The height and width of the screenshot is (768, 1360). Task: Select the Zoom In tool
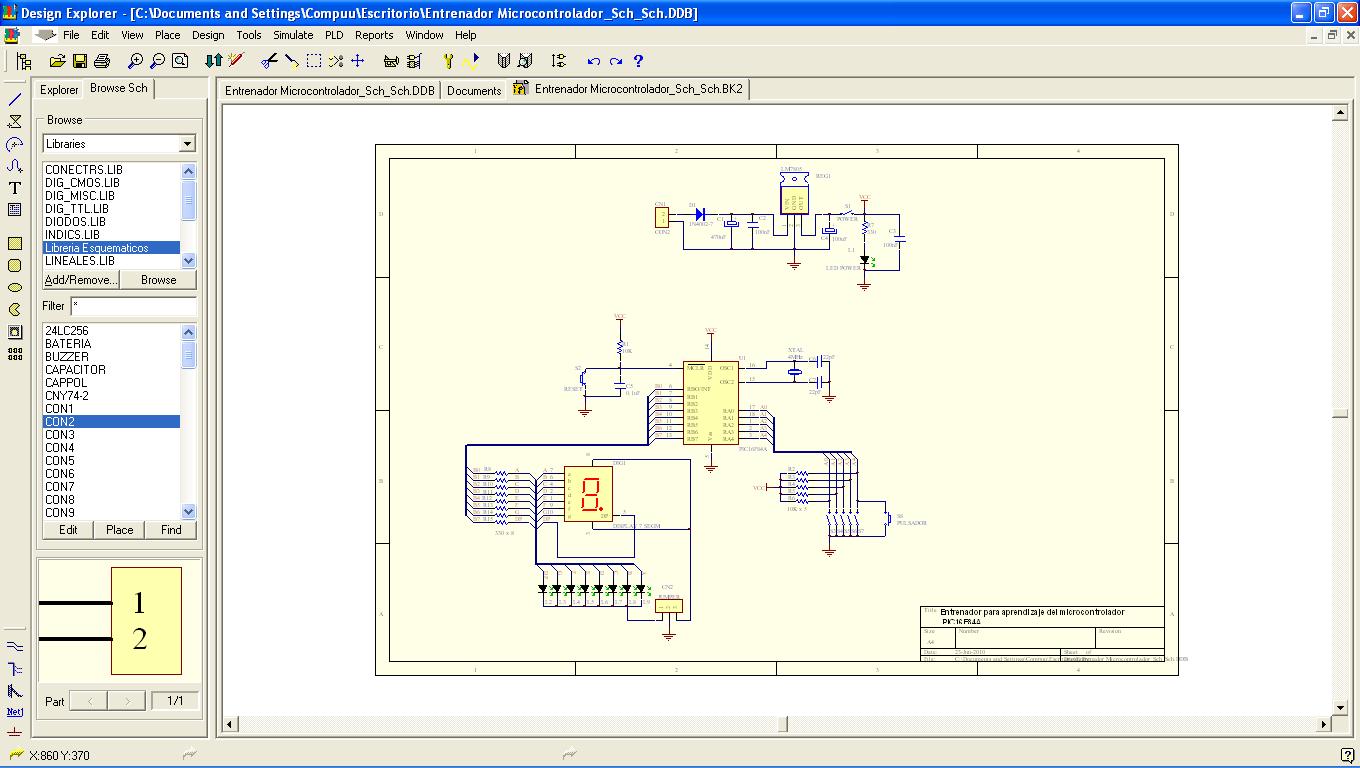[x=135, y=60]
